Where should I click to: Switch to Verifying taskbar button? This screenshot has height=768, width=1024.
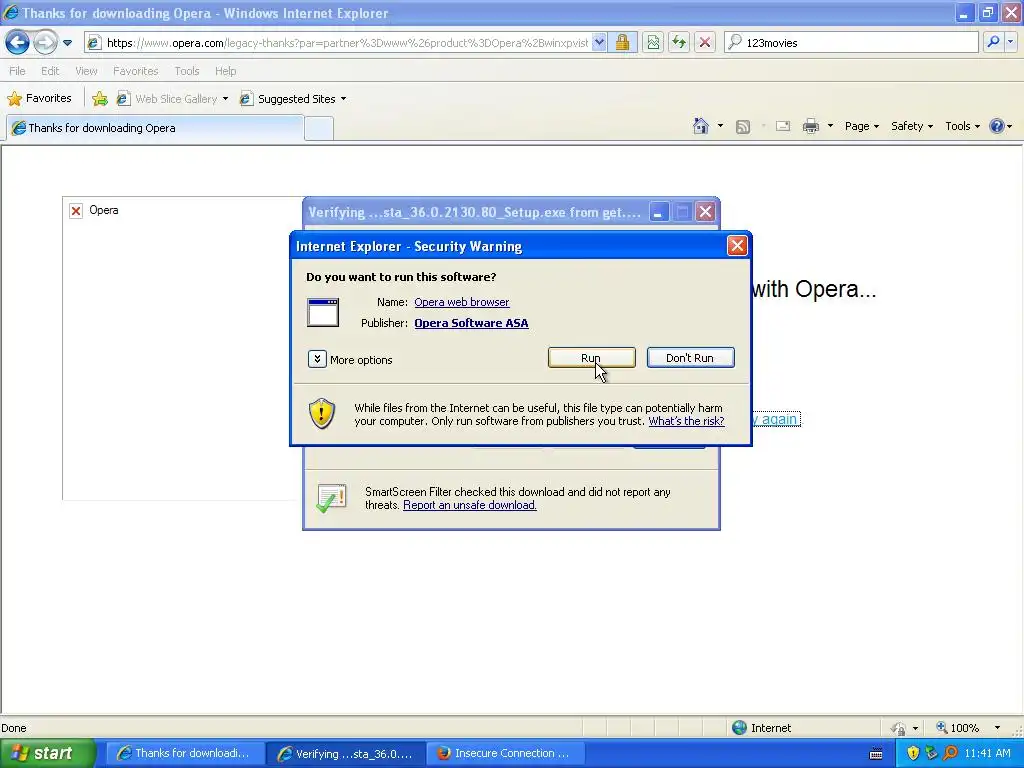(345, 753)
